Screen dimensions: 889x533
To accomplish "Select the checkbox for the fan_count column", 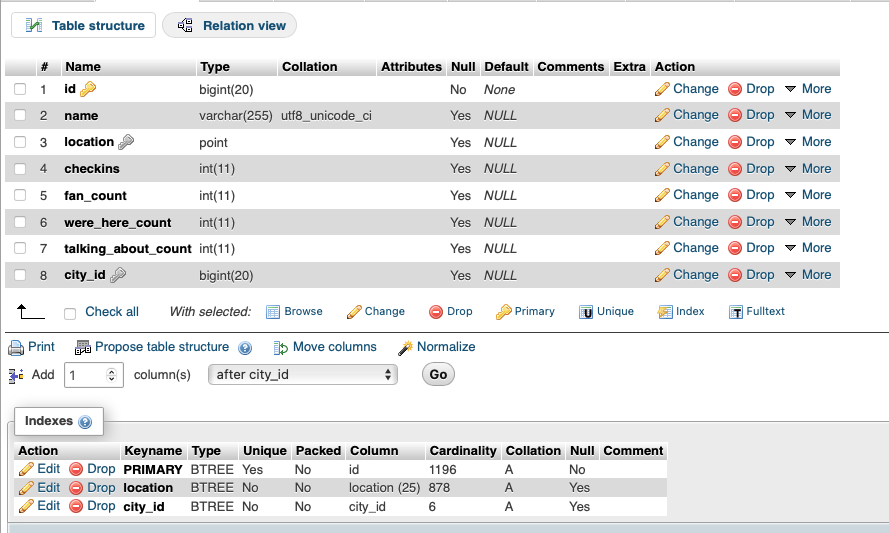I will point(20,195).
